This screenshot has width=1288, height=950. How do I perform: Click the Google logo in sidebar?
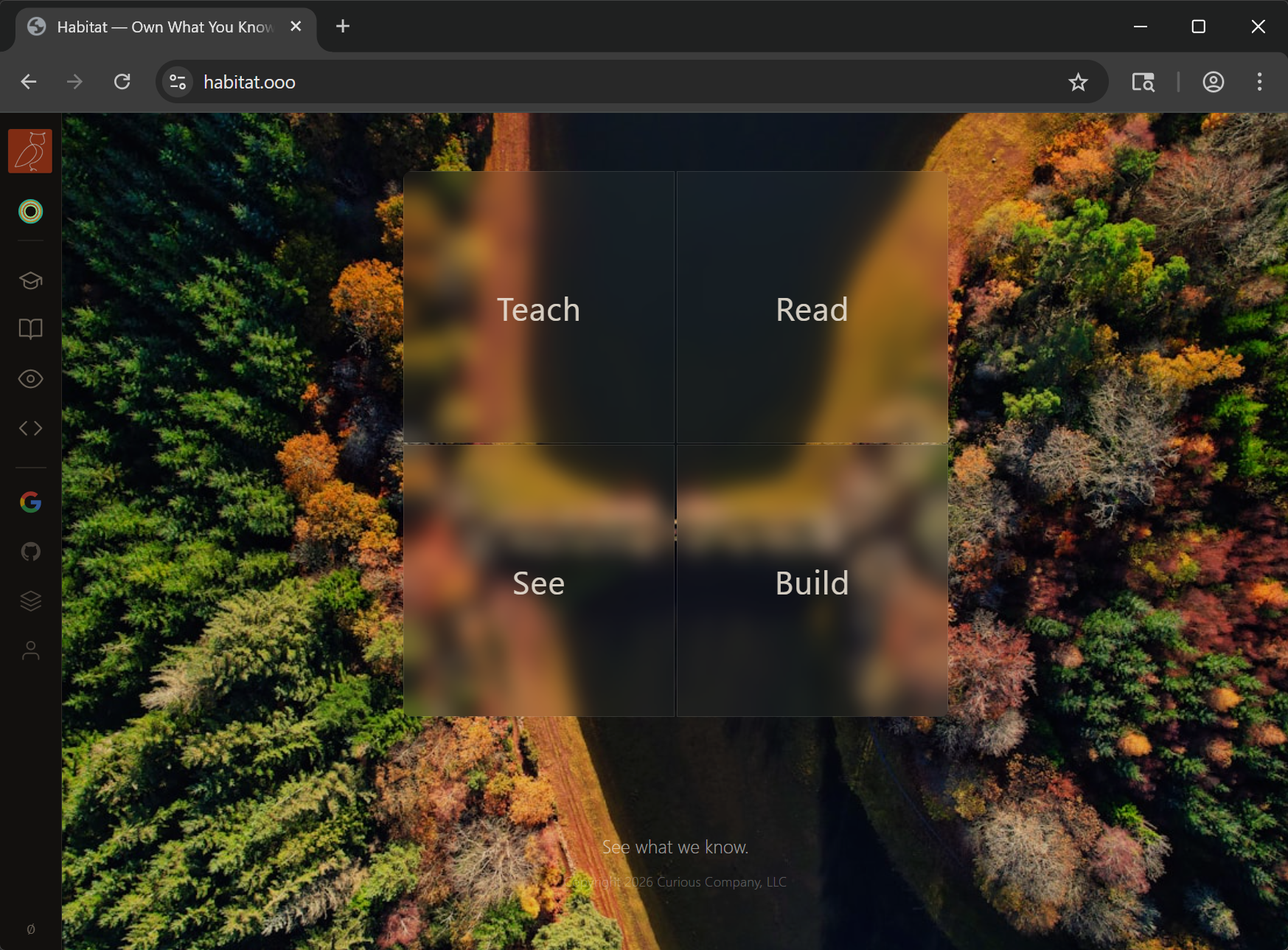[x=30, y=502]
